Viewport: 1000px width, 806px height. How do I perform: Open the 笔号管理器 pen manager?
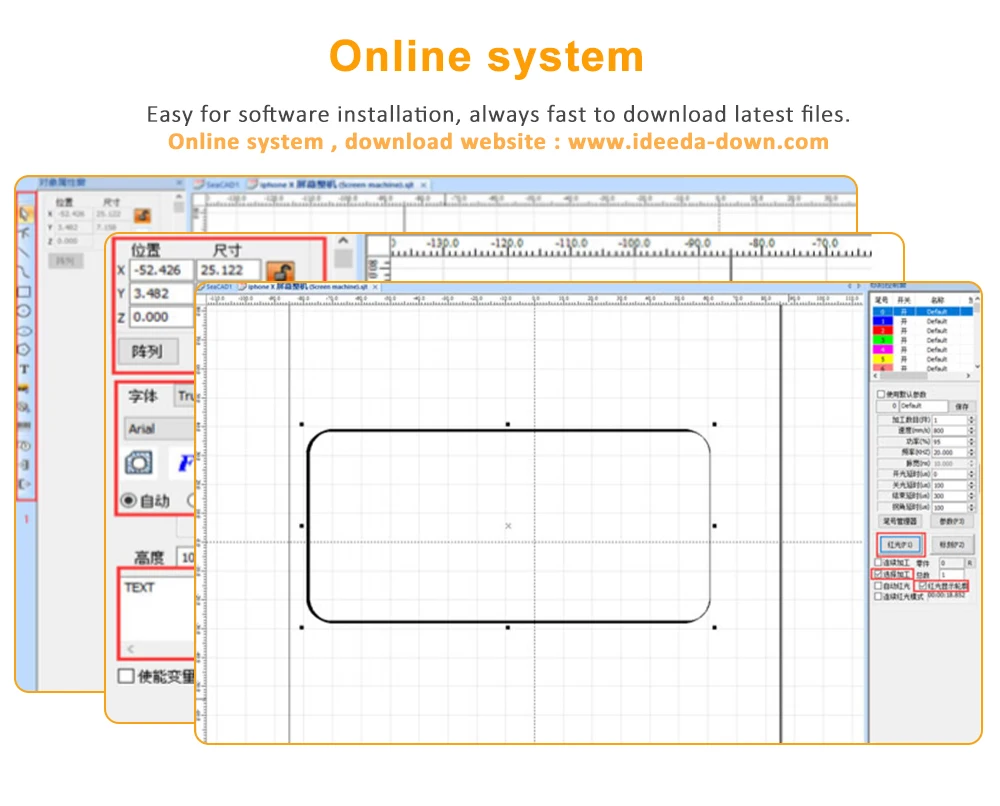click(900, 521)
